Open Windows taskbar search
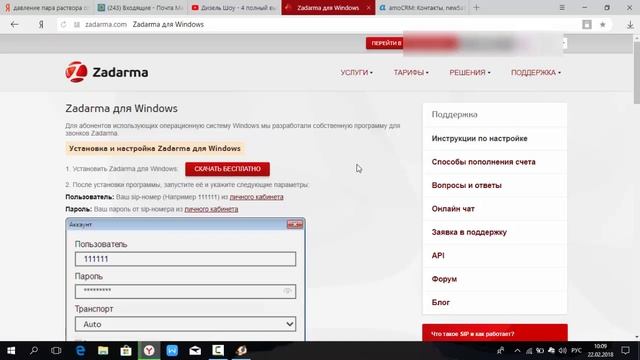 tap(34, 350)
